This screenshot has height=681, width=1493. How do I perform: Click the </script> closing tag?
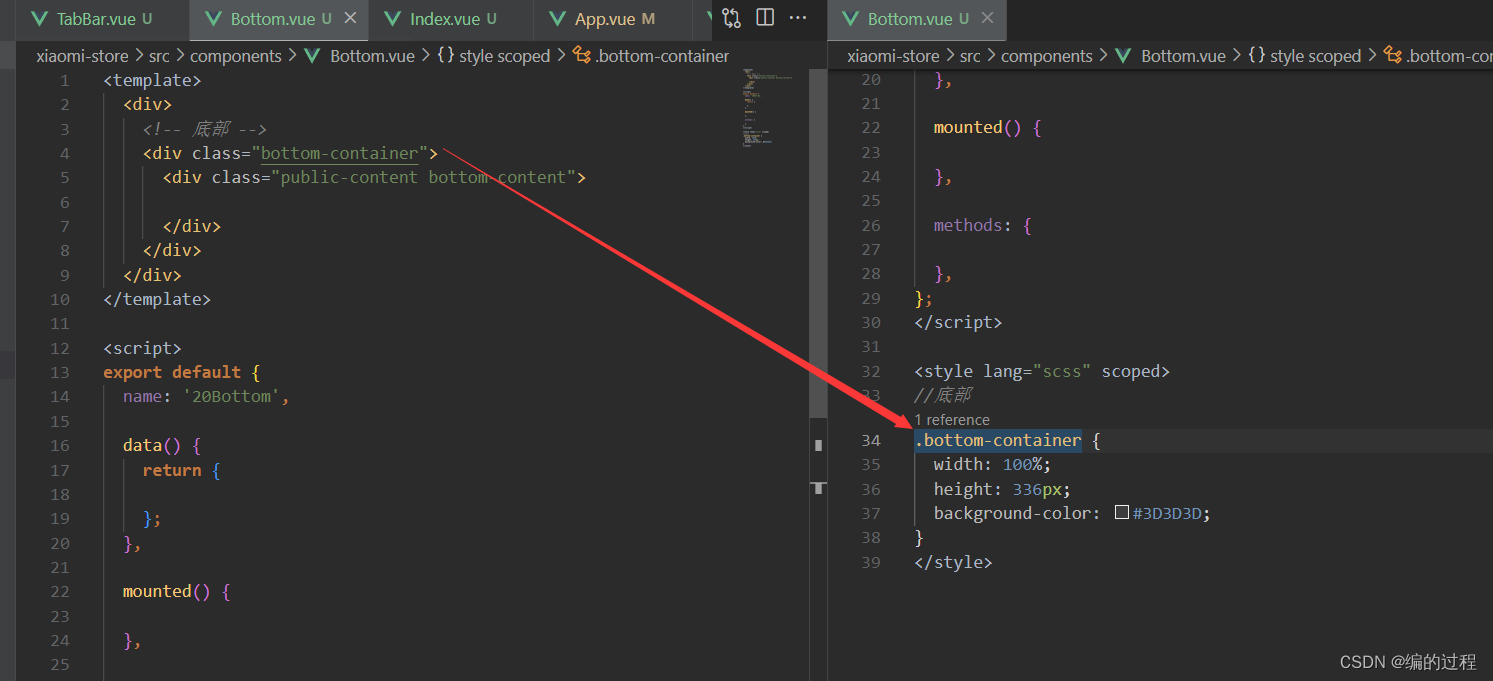[x=958, y=322]
